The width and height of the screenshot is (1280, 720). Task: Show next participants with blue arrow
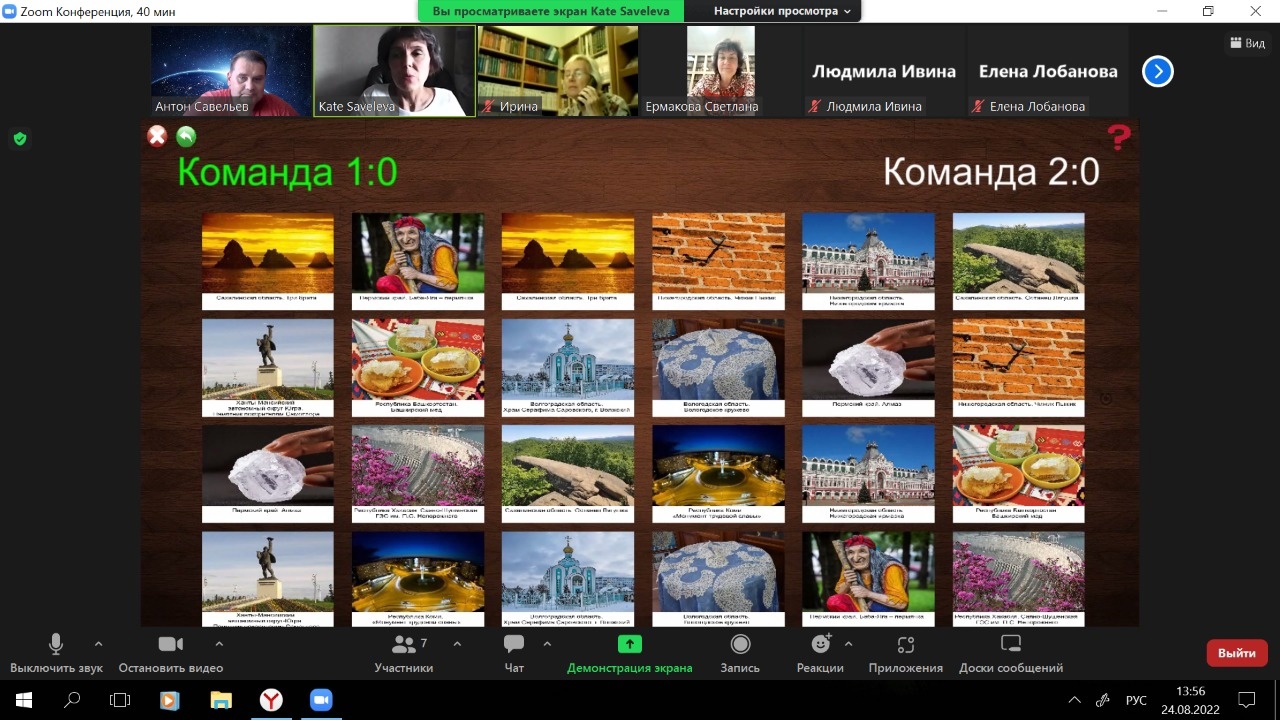1157,71
